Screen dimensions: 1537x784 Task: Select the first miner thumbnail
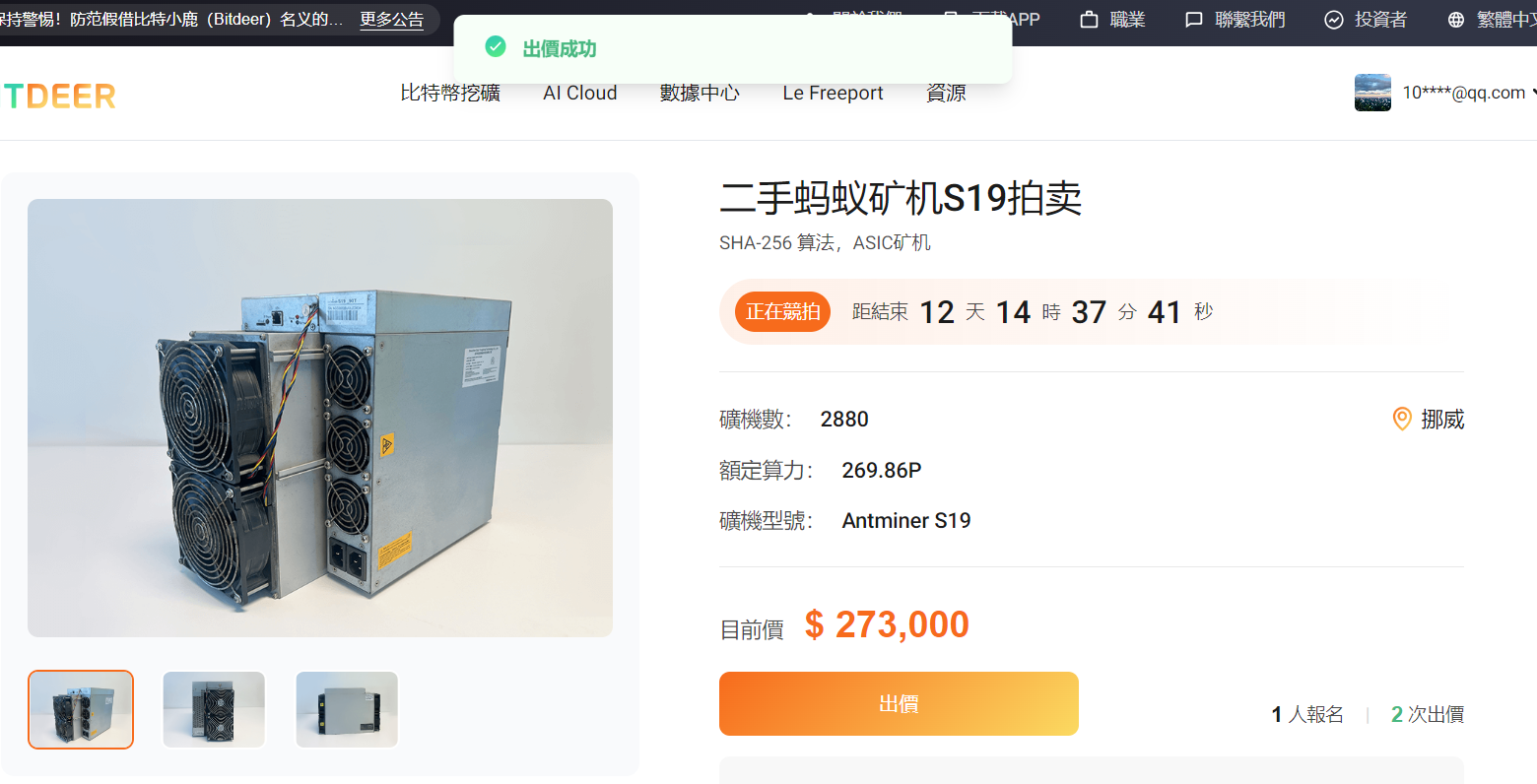point(81,709)
